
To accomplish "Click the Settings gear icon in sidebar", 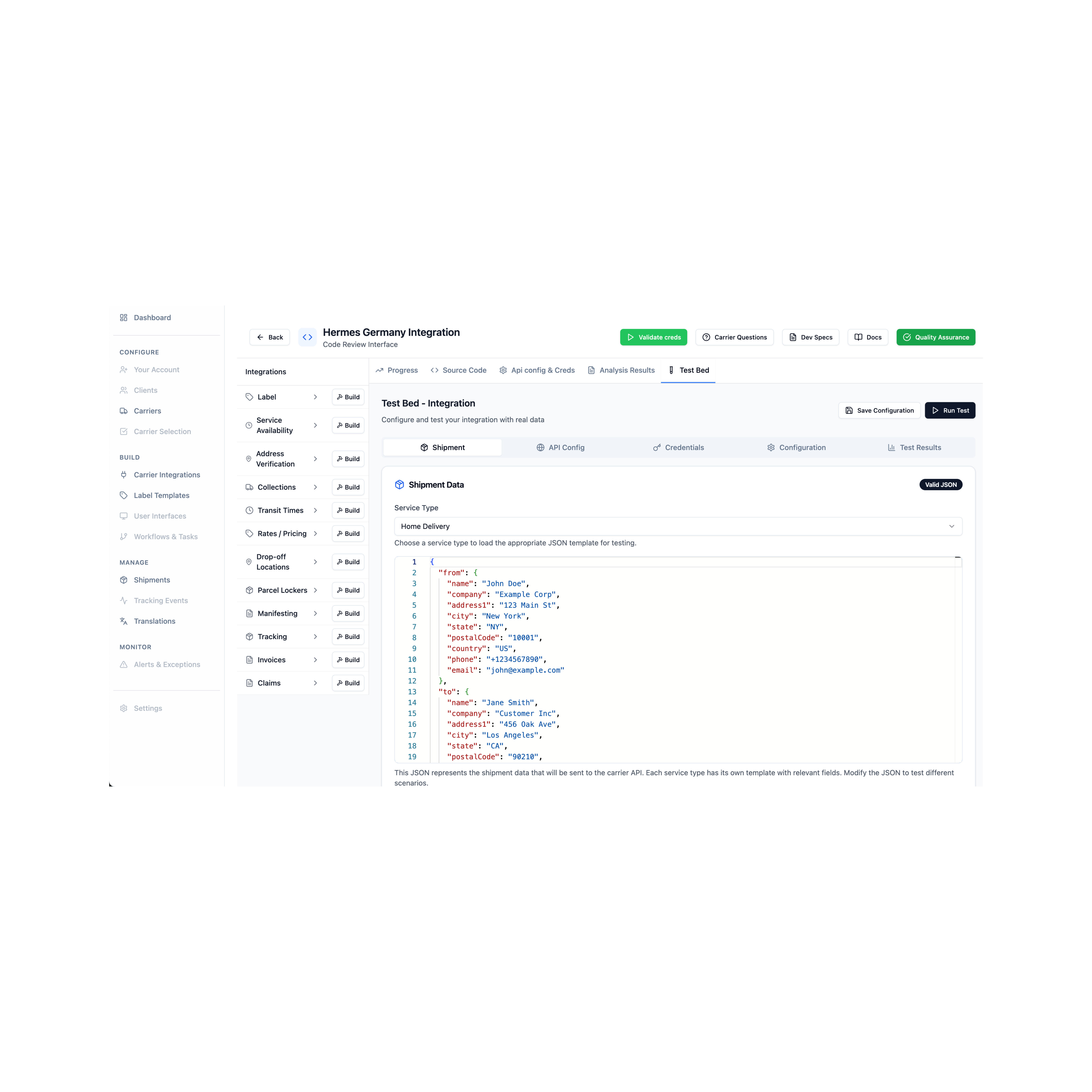I will 124,708.
